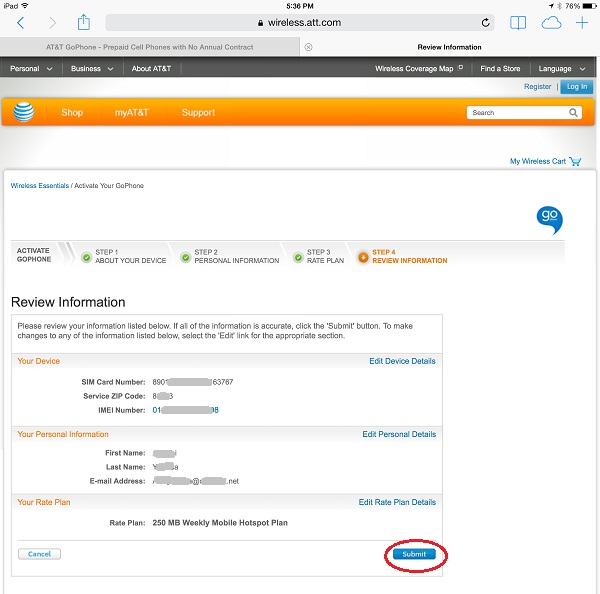Tap the Safari forward arrow

(52, 23)
